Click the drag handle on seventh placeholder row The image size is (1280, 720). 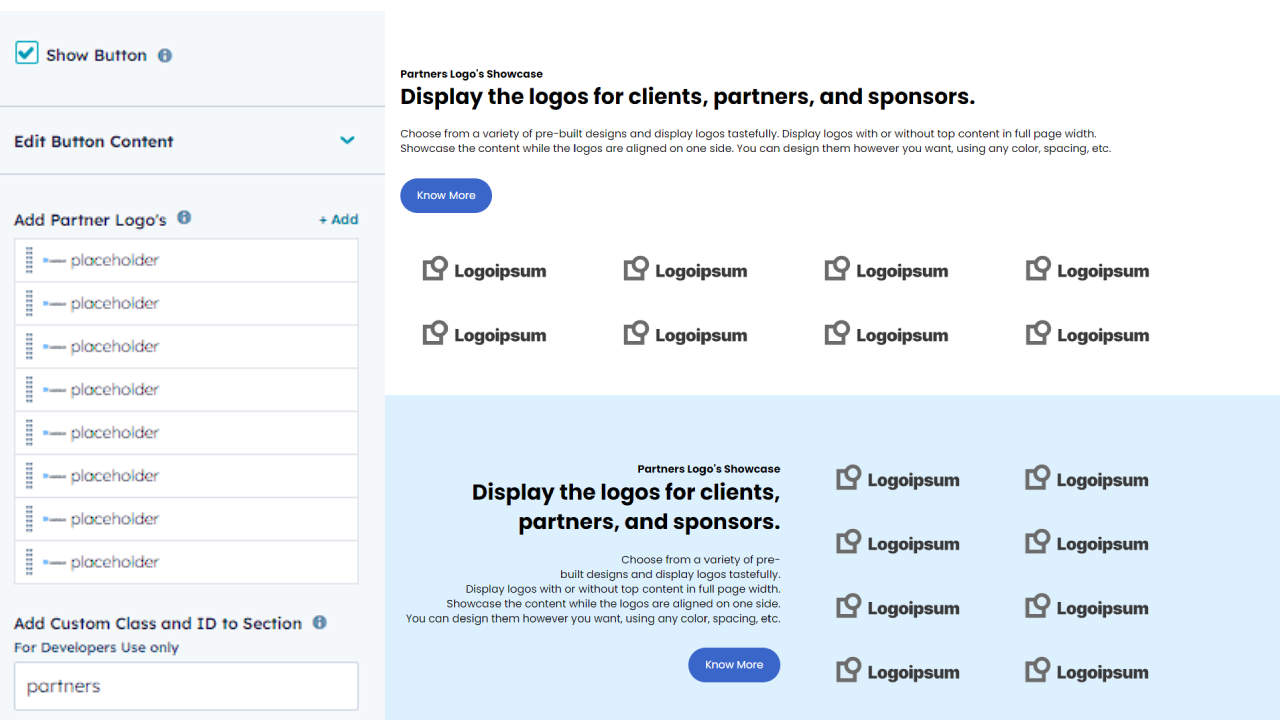[x=29, y=518]
